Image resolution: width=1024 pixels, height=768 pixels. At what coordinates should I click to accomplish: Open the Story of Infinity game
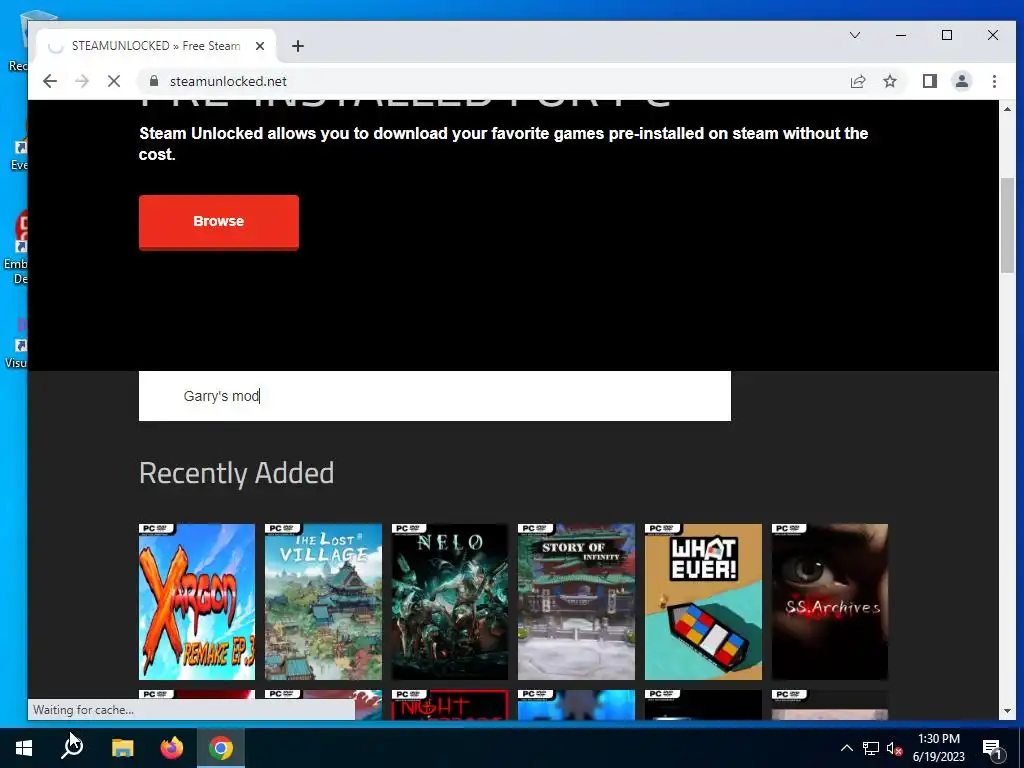pyautogui.click(x=576, y=601)
